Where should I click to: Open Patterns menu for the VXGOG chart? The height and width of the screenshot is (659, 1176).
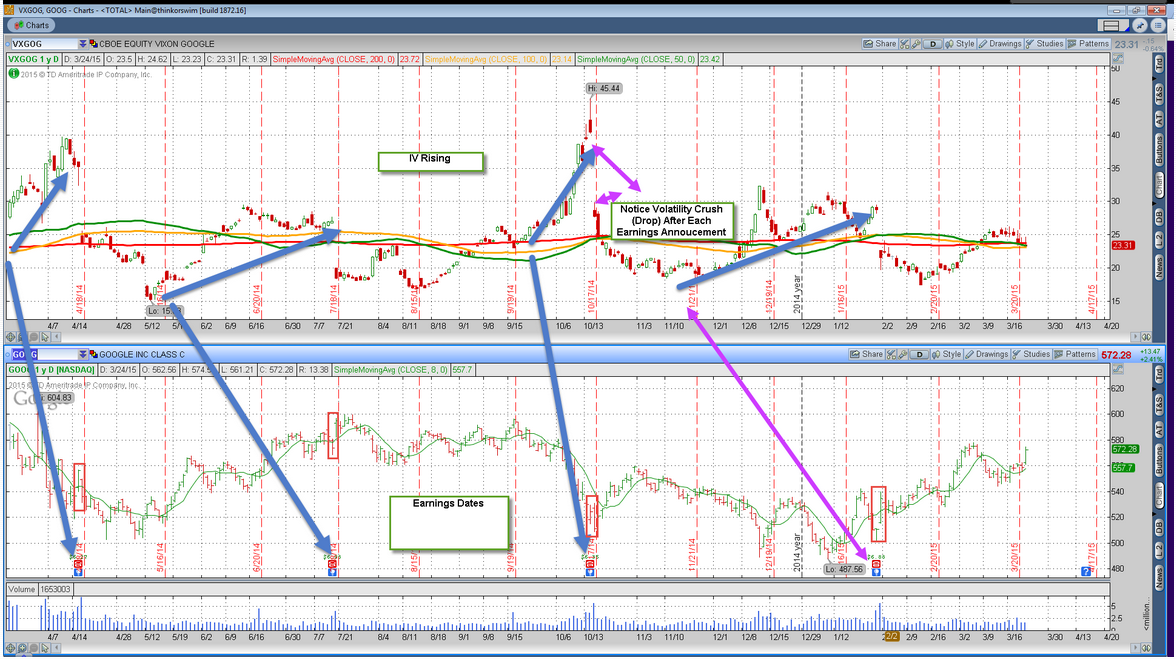[x=1088, y=44]
